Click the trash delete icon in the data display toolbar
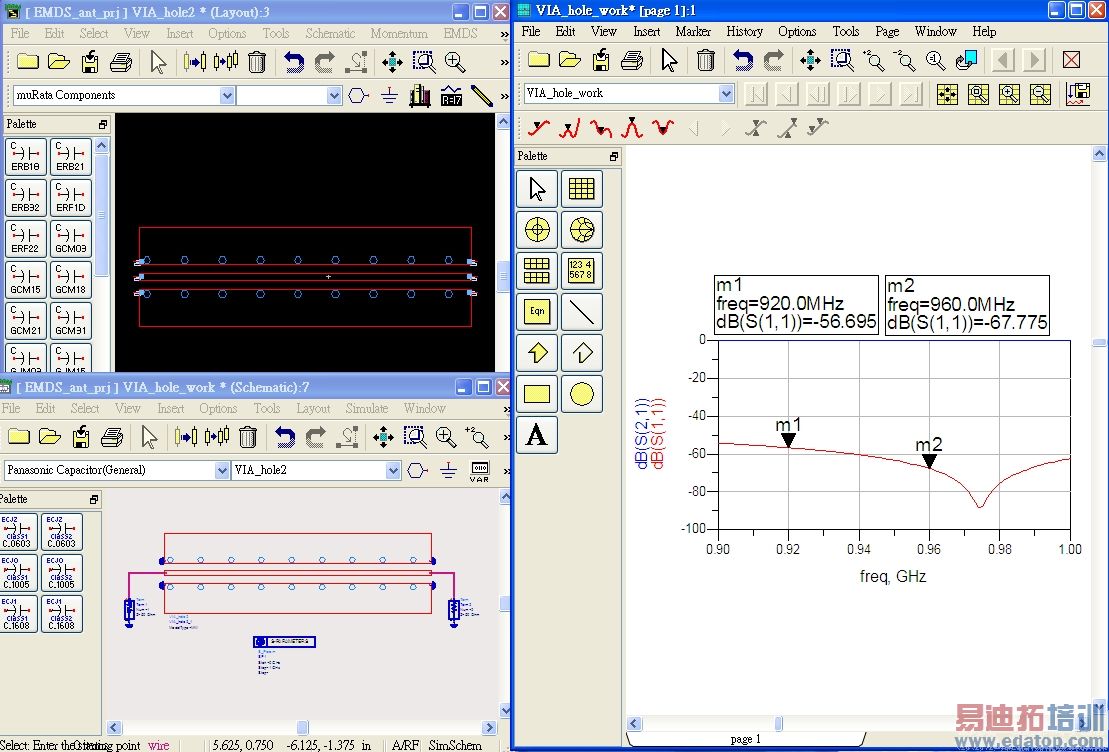Screen dimensions: 1109x752 [x=706, y=60]
